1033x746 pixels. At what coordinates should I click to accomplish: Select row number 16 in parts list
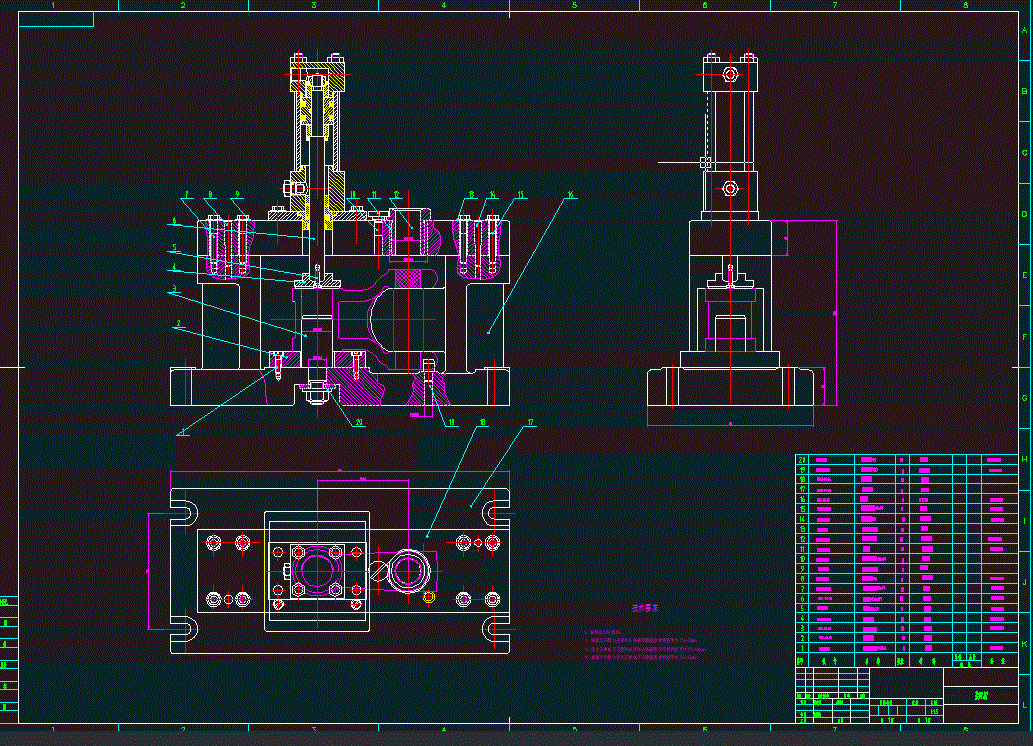point(907,499)
